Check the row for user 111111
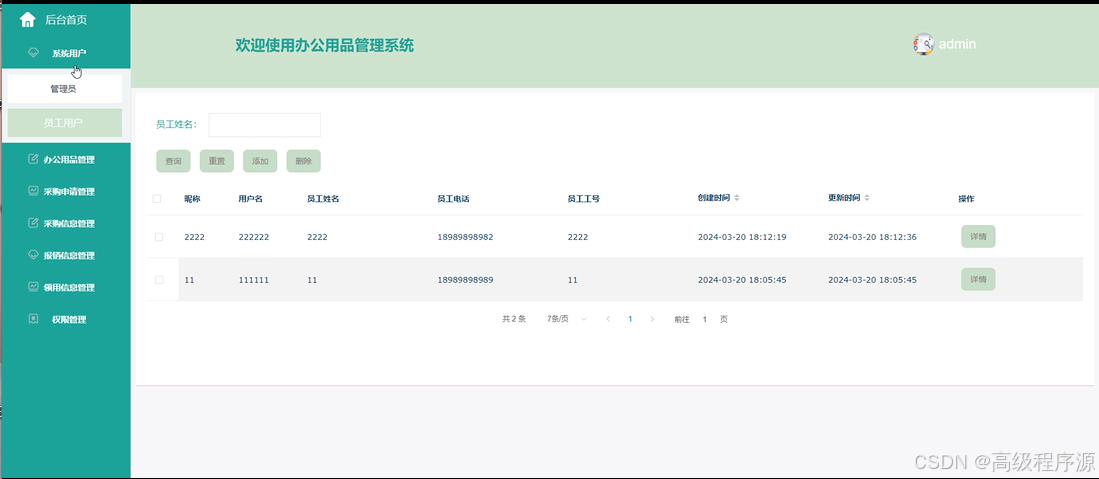Screen dimensions: 1099x479 coord(159,280)
